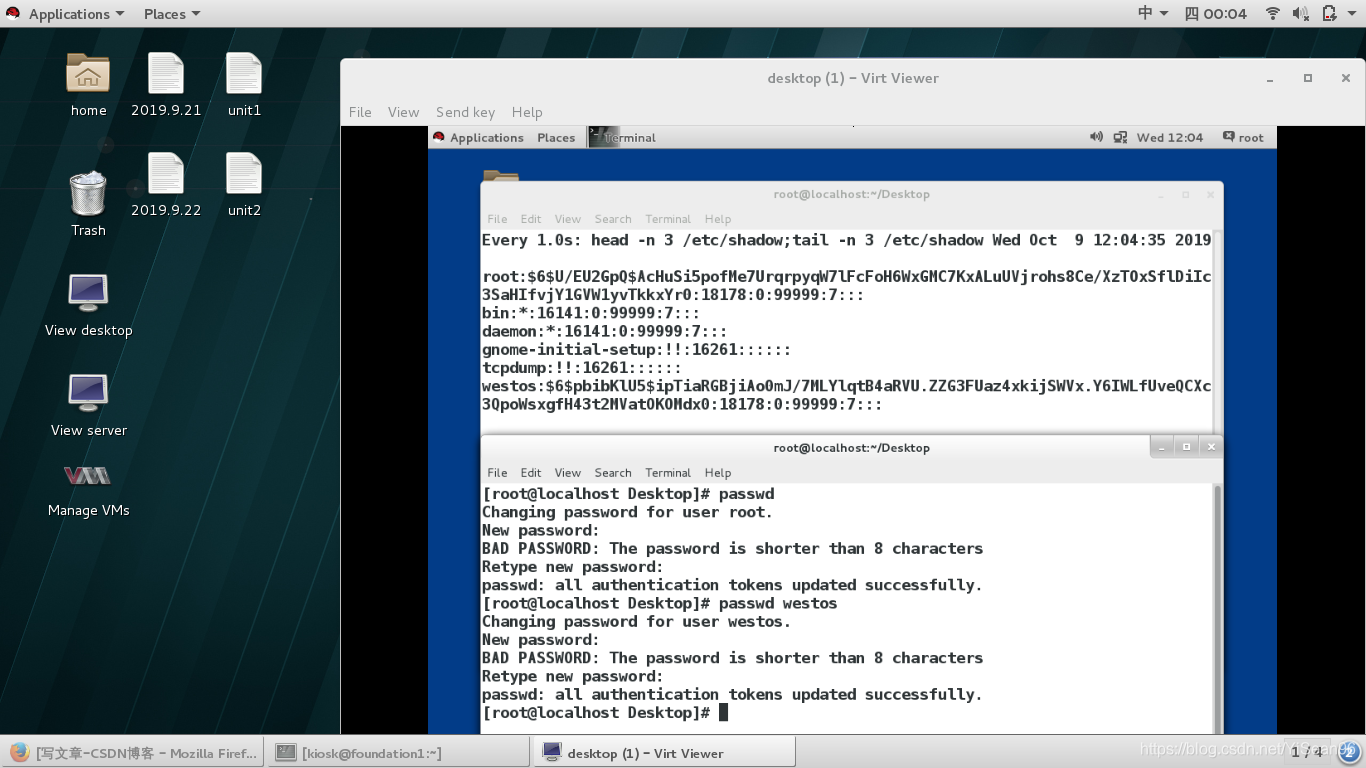This screenshot has width=1366, height=768.
Task: Launch the View server shortcut
Action: (88, 393)
